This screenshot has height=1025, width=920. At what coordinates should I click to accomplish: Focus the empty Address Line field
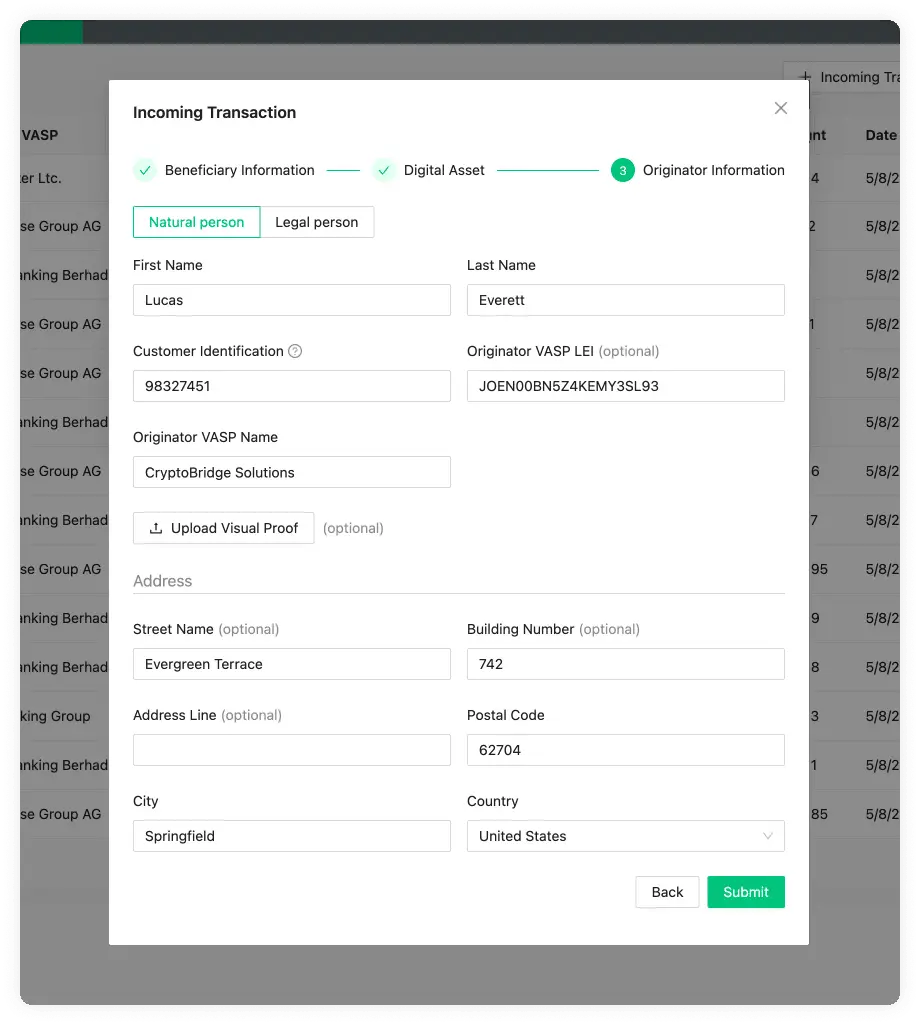(291, 750)
